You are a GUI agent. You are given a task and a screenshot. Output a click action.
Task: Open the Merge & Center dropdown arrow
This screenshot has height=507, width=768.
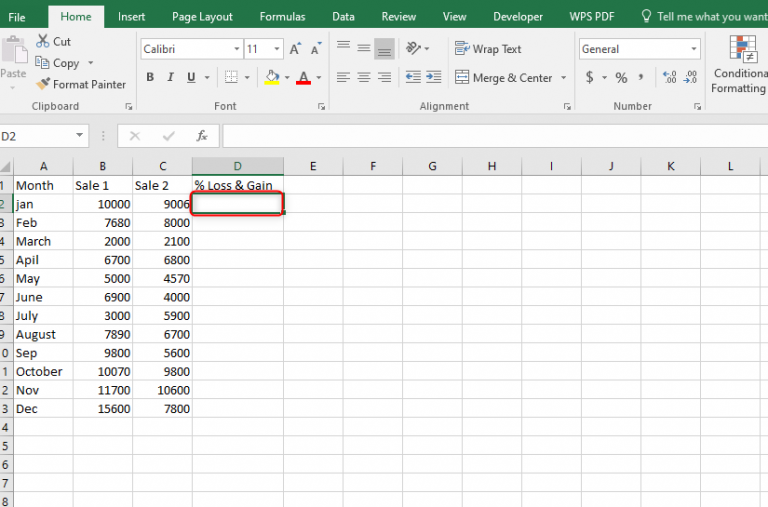pyautogui.click(x=563, y=77)
